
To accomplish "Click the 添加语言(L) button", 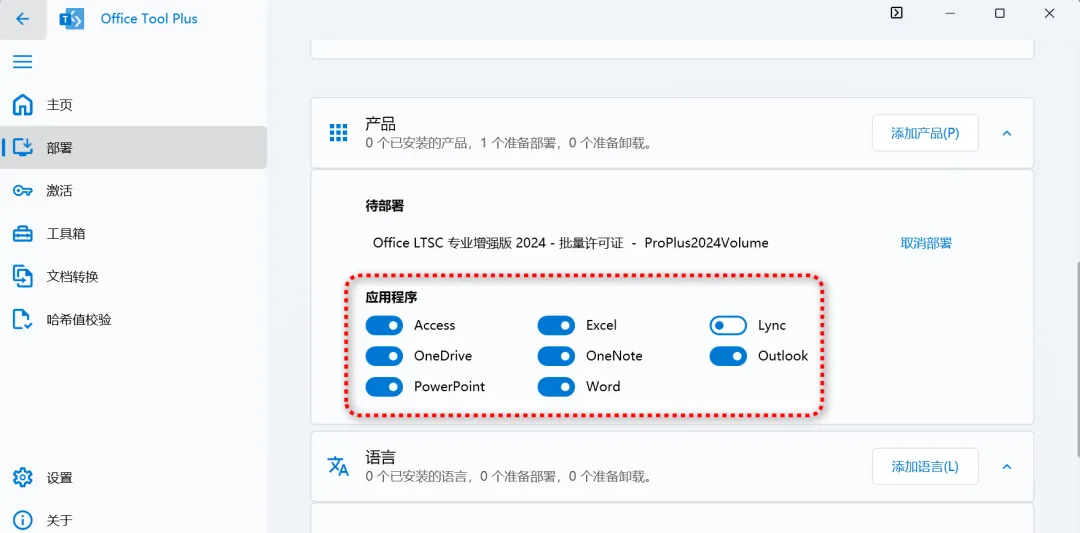I will (x=925, y=466).
